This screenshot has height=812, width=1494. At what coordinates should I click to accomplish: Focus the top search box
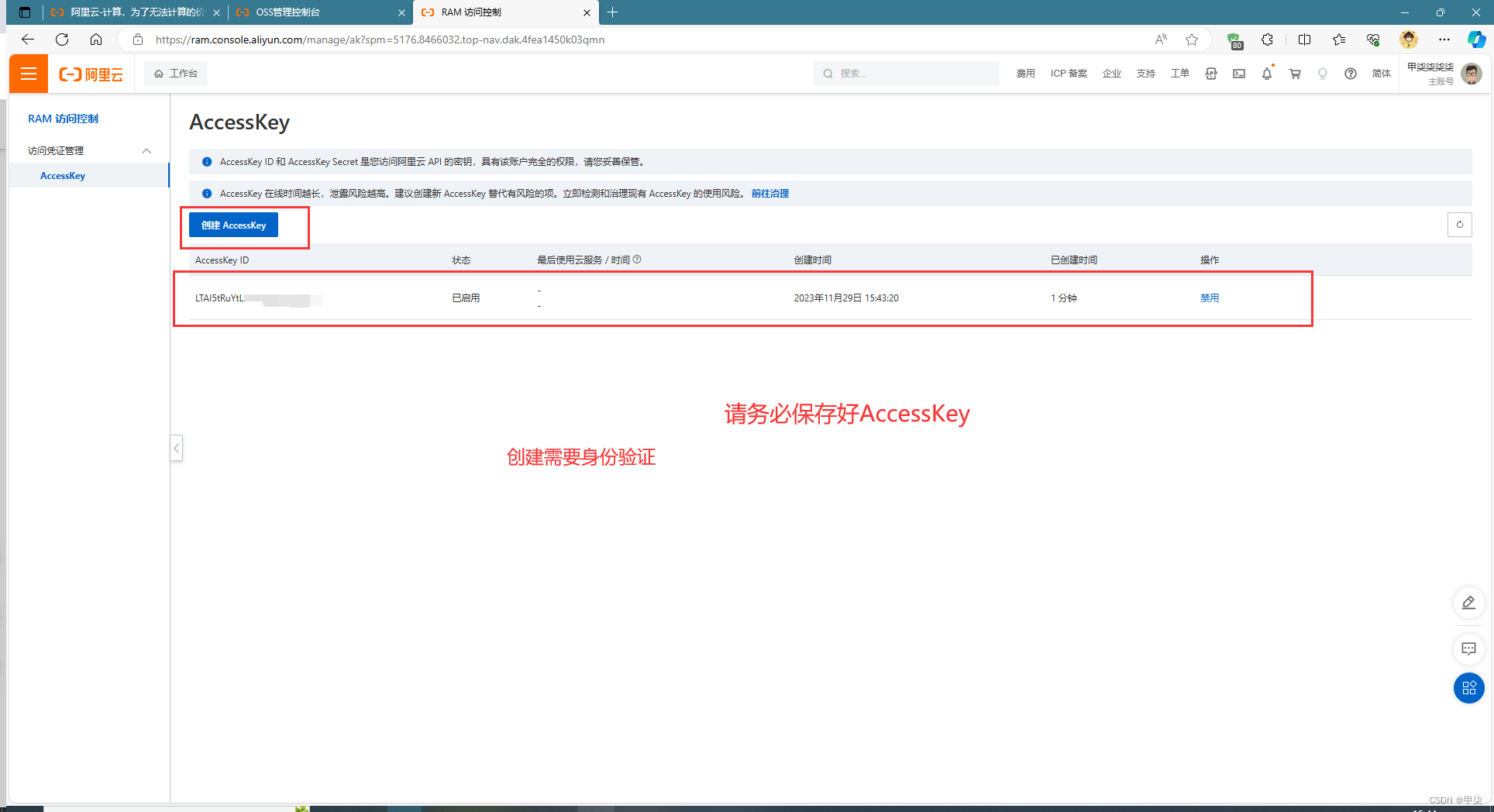click(x=906, y=74)
